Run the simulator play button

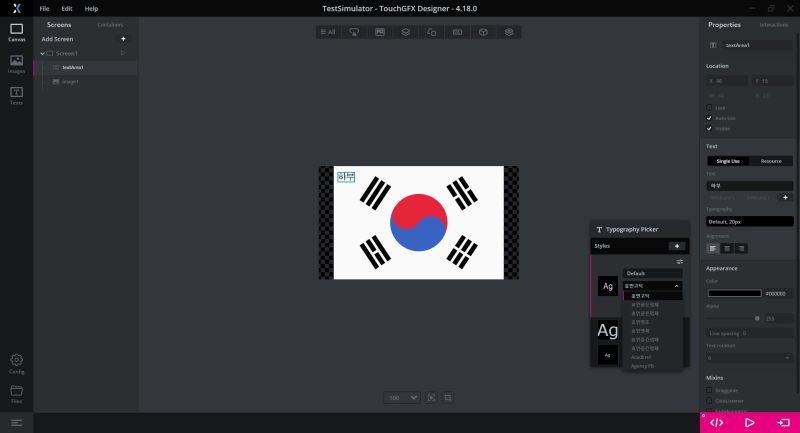750,422
